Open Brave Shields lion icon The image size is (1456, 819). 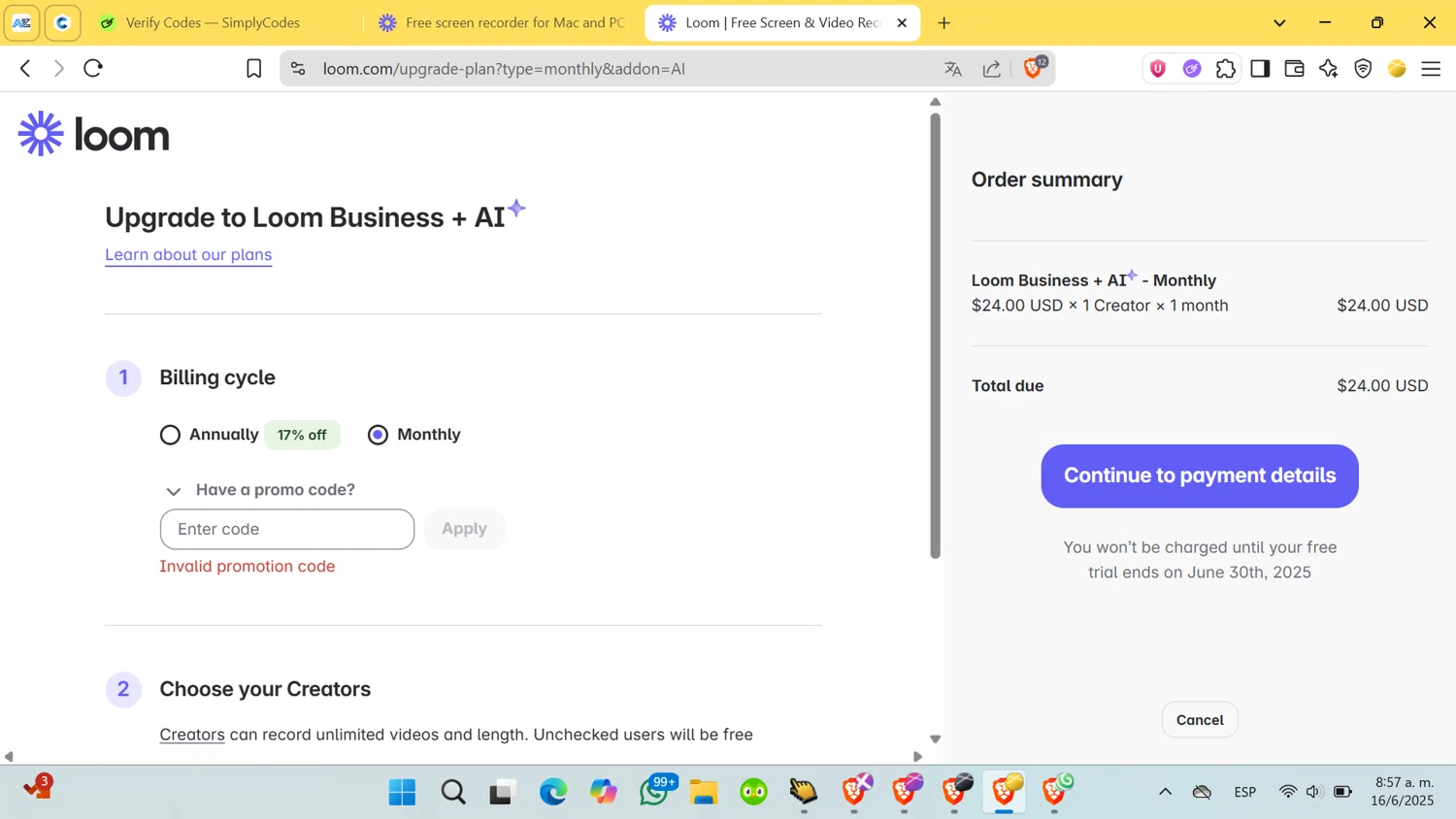click(x=1033, y=68)
